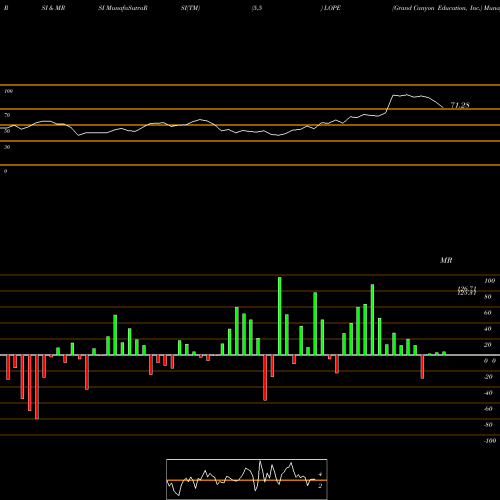This screenshot has width=500, height=500.
Task: Select the tallest green MR bar
Action: 279,316
